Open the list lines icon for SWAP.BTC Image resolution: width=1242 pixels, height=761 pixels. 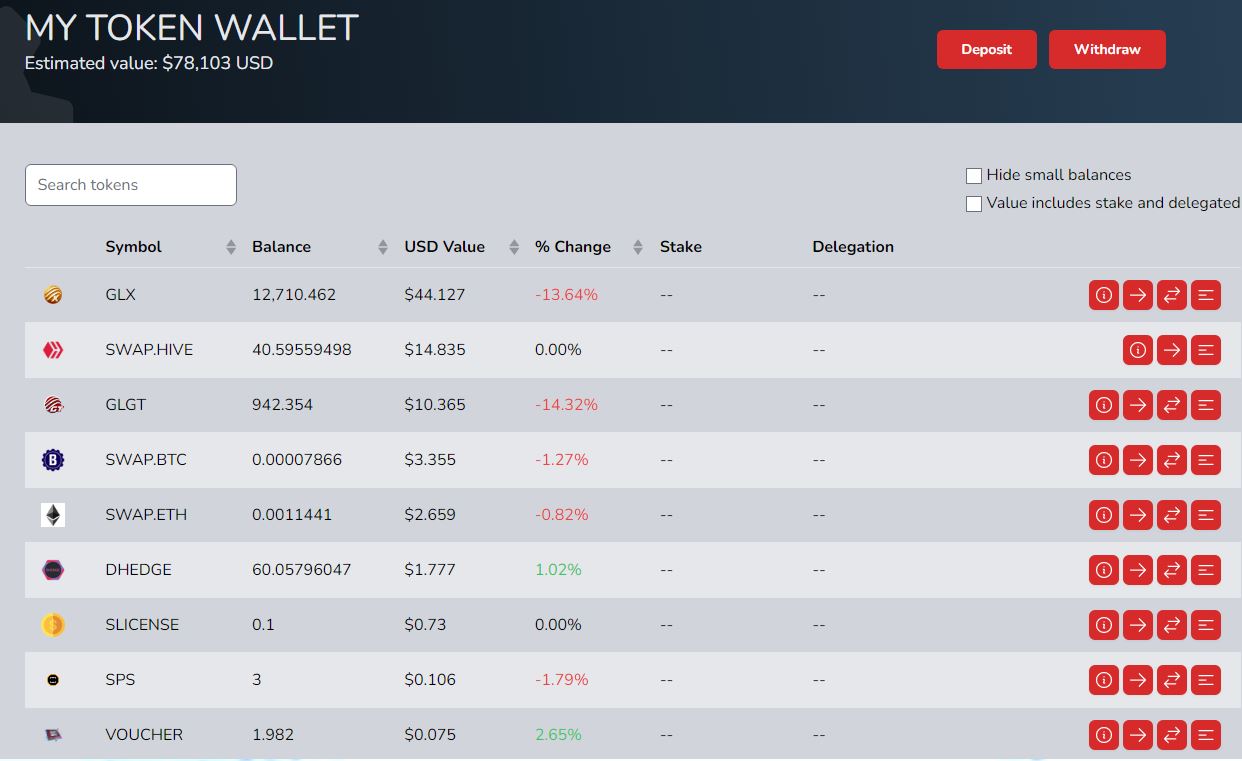[1206, 460]
